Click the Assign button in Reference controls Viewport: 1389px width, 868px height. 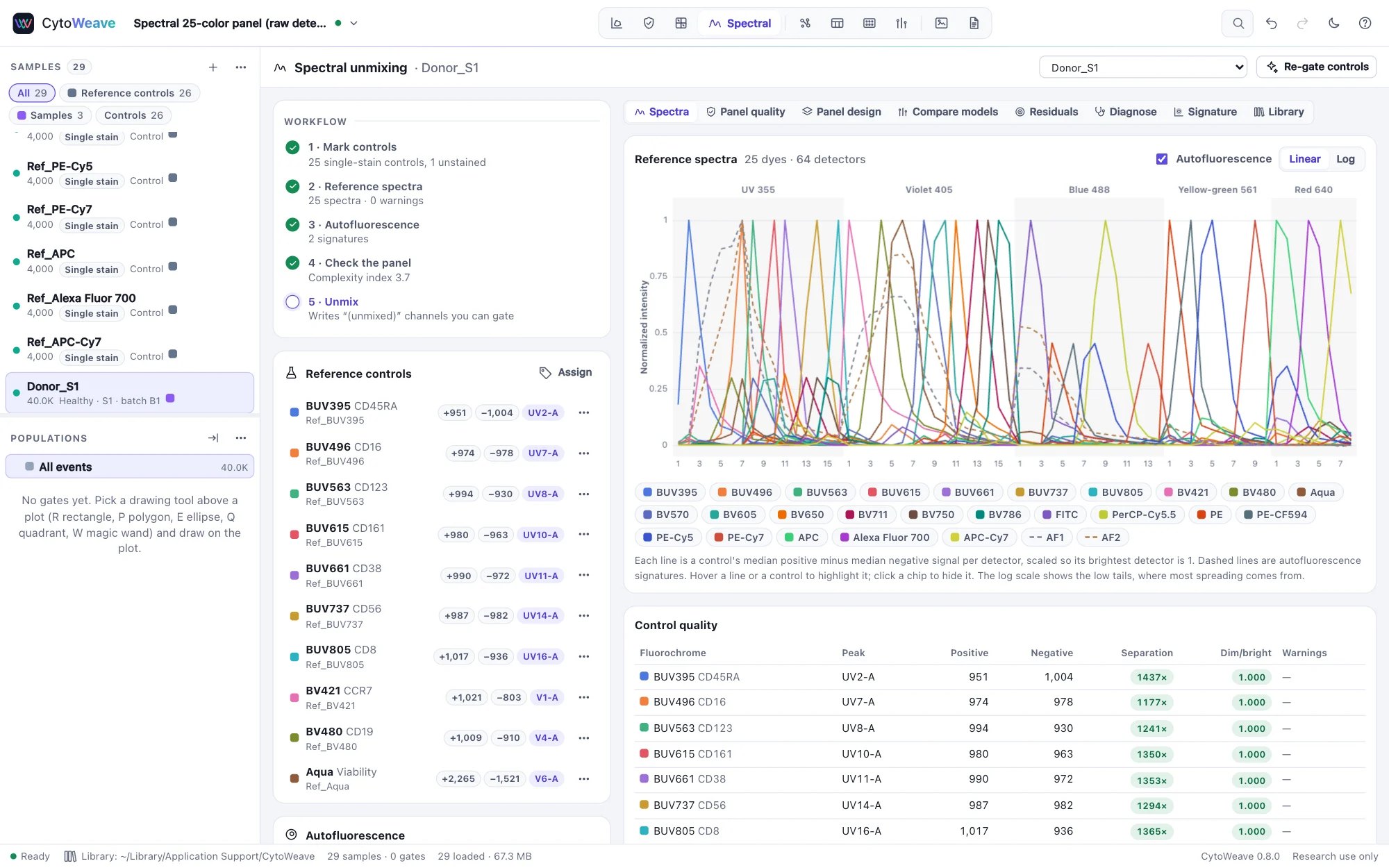click(x=566, y=373)
